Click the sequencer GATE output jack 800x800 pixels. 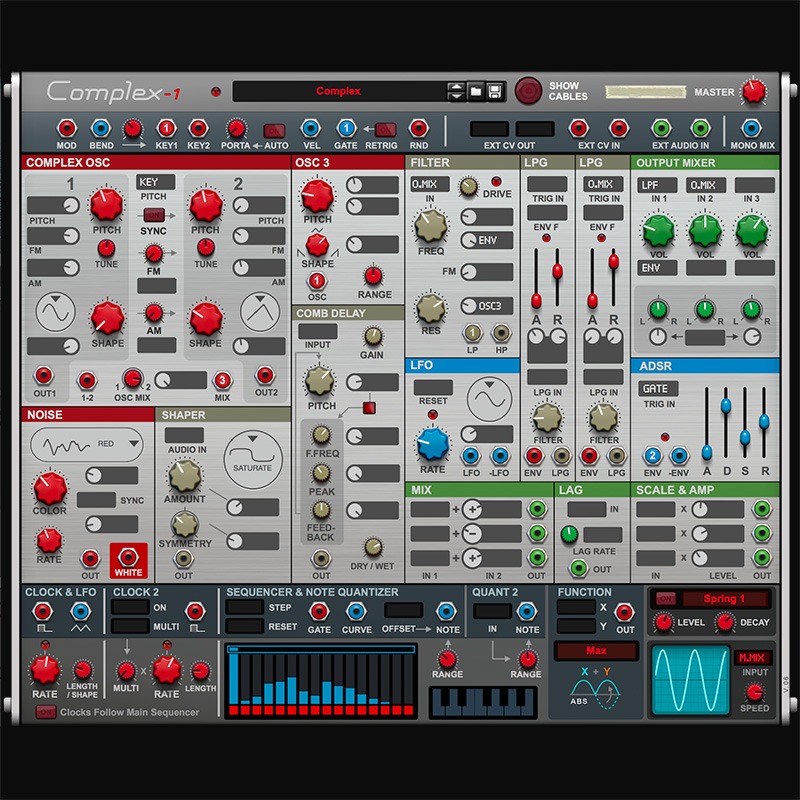[319, 611]
